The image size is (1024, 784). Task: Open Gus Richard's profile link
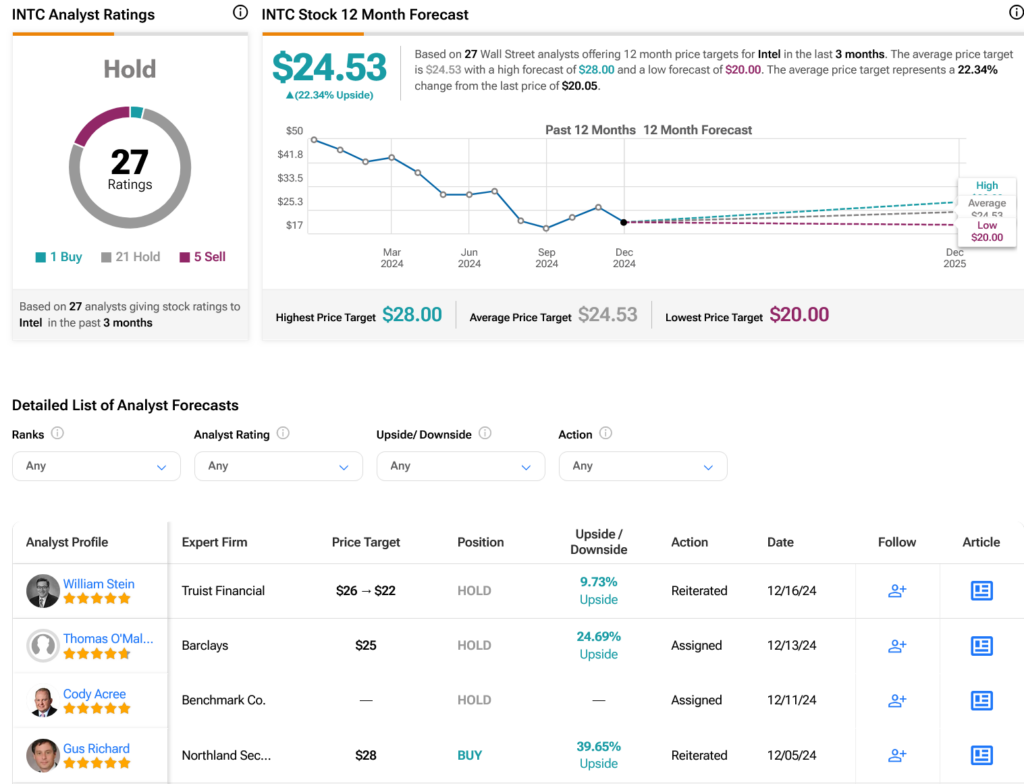click(96, 749)
